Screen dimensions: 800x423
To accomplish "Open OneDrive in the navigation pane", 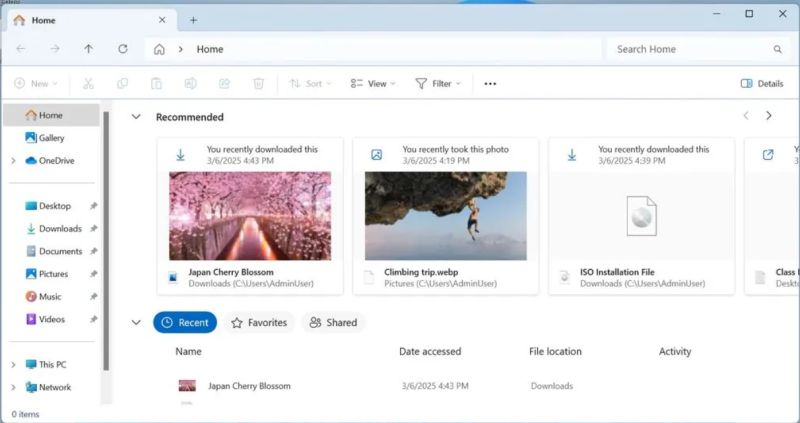I will tap(55, 160).
